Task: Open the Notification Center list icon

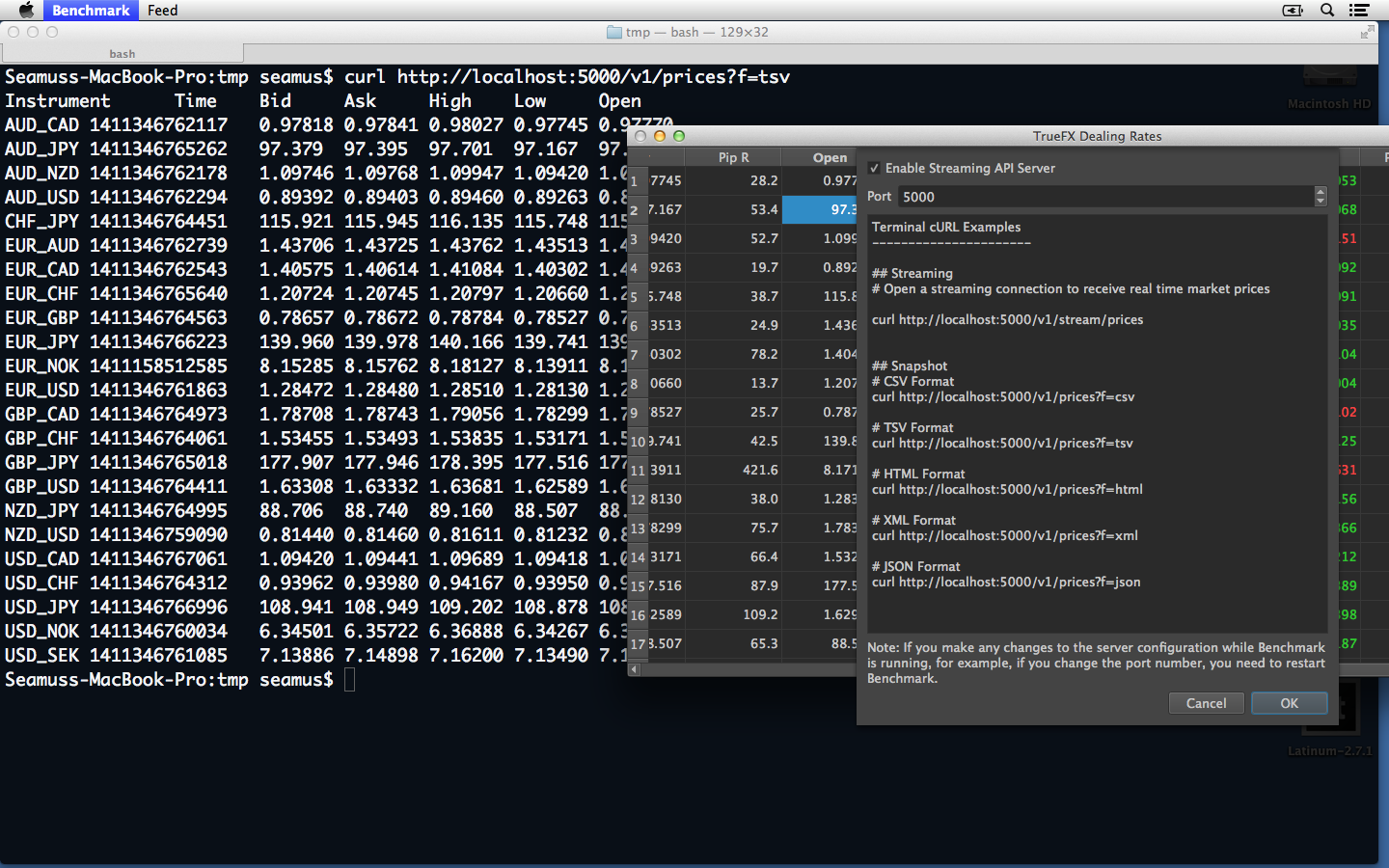Action: [x=1359, y=10]
